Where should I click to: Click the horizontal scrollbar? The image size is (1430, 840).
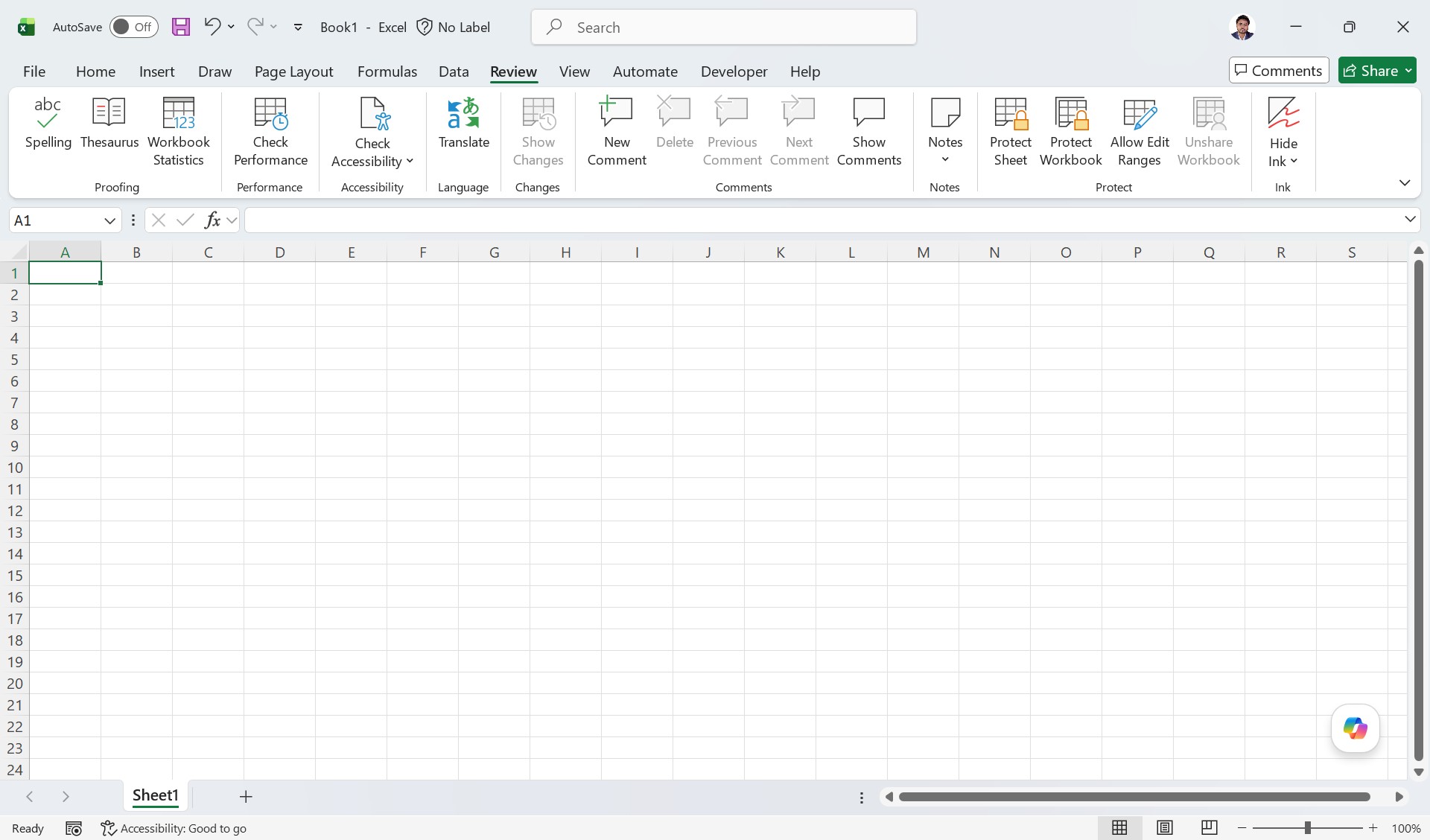pyautogui.click(x=1134, y=797)
